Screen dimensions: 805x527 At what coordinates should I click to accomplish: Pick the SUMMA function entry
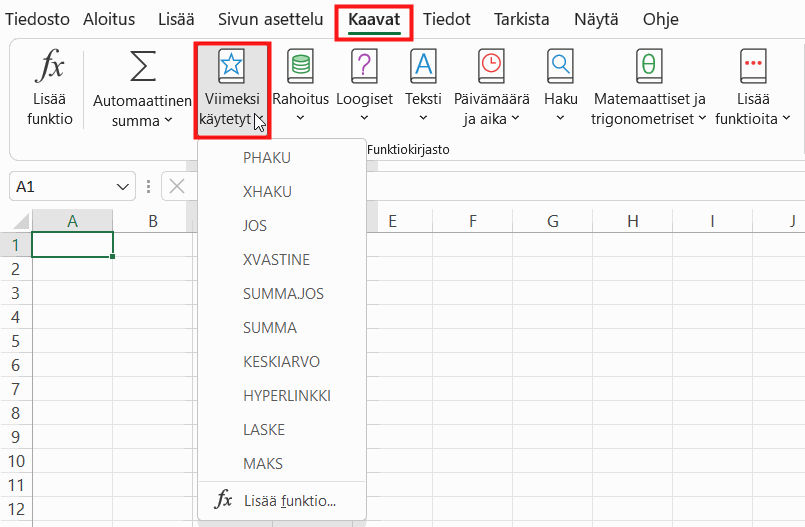click(x=282, y=327)
